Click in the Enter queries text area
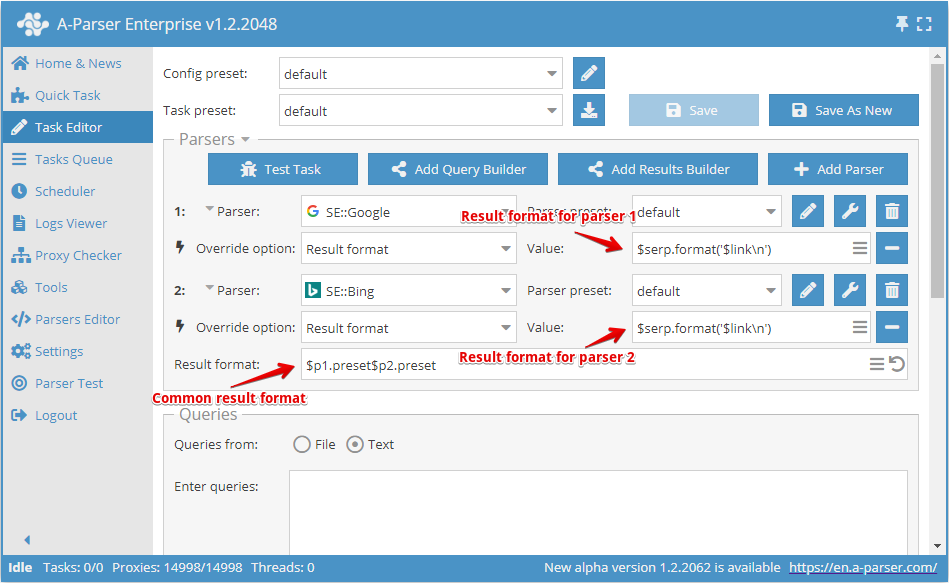Screen dimensions: 949x583 click(x=598, y=510)
